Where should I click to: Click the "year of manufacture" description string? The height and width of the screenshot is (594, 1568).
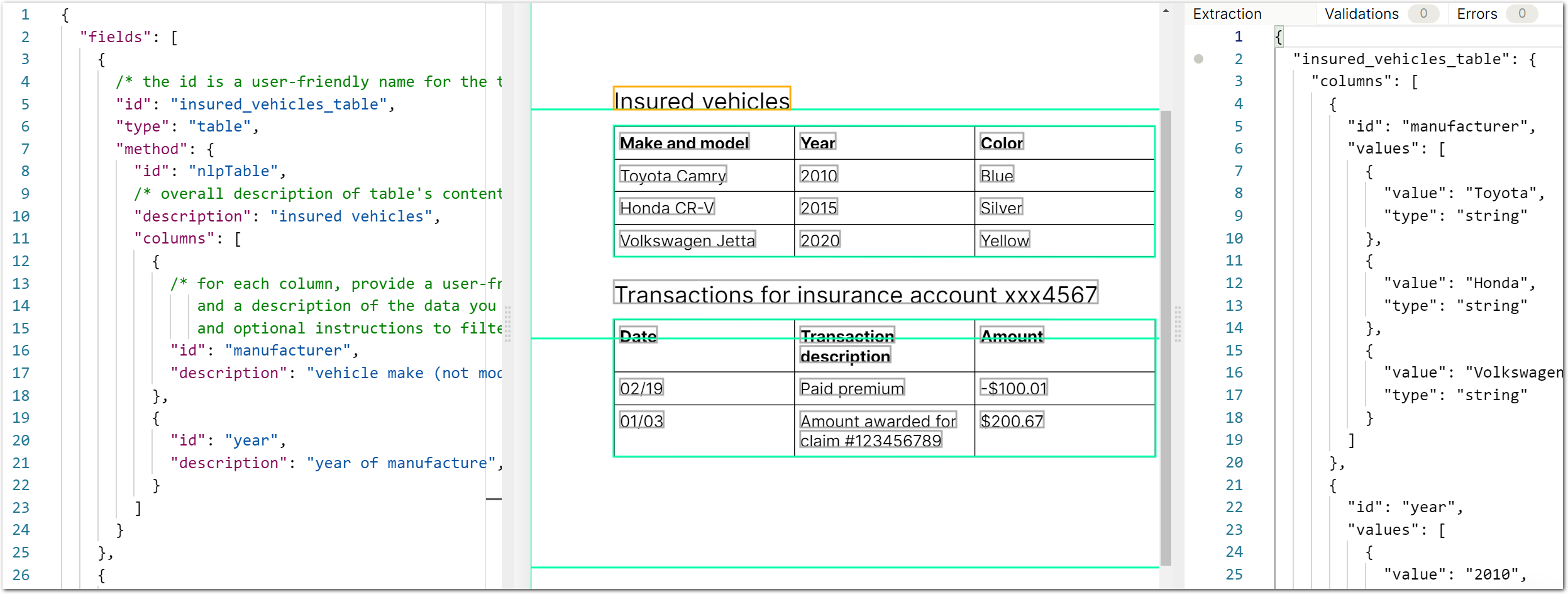(x=401, y=463)
